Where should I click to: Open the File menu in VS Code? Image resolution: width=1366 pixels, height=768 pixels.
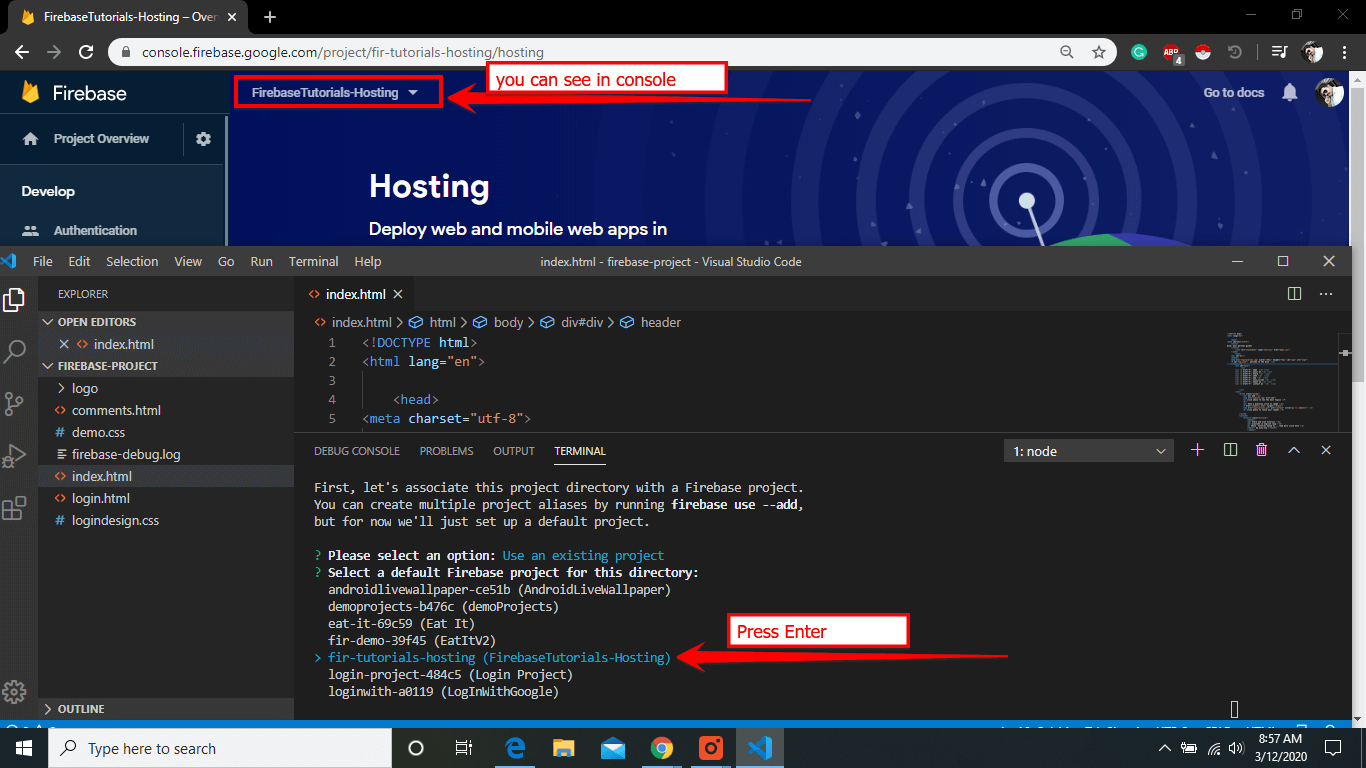click(x=43, y=261)
